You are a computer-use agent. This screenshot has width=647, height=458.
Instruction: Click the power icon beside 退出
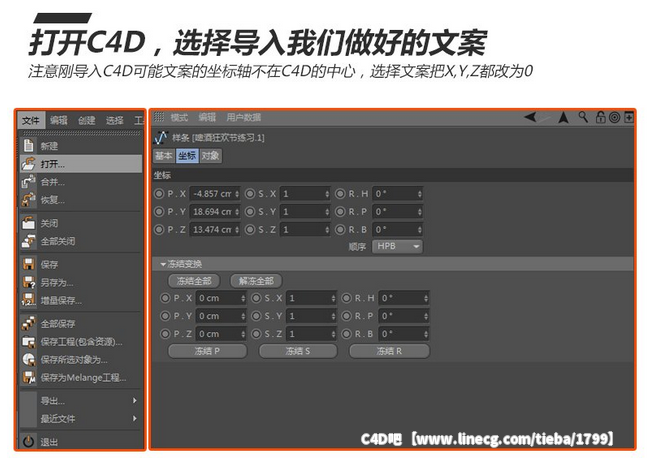pyautogui.click(x=28, y=441)
